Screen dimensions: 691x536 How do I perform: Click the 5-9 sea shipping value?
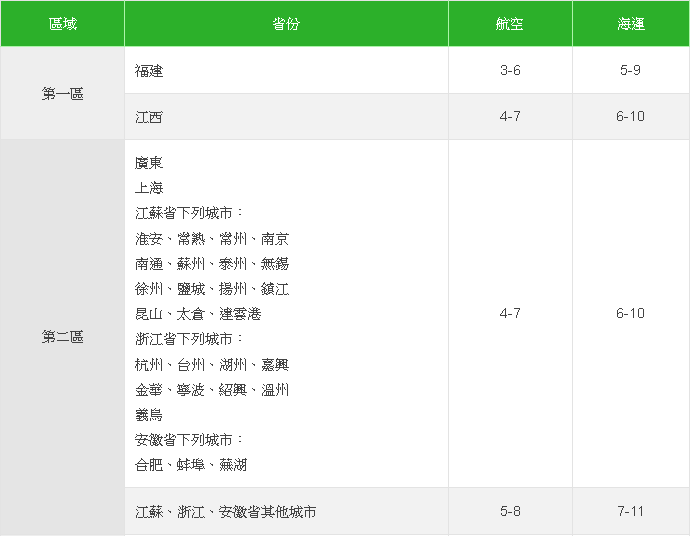point(631,71)
